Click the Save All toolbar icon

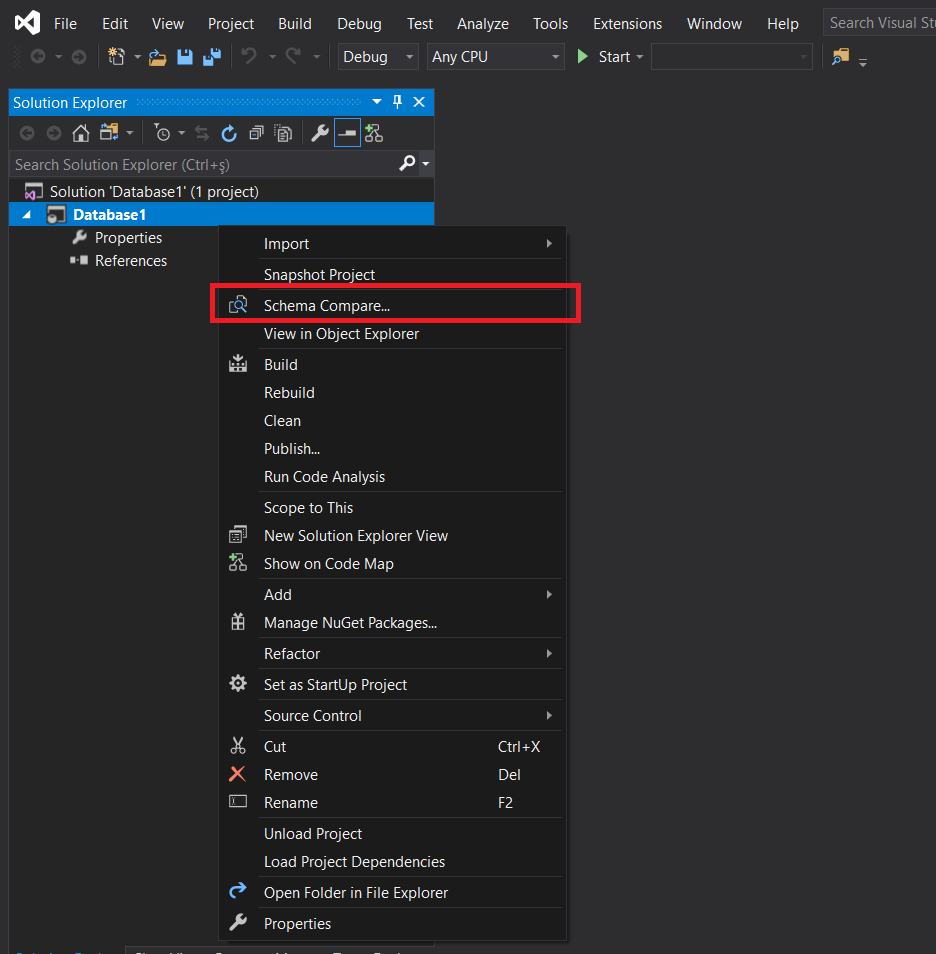click(211, 57)
